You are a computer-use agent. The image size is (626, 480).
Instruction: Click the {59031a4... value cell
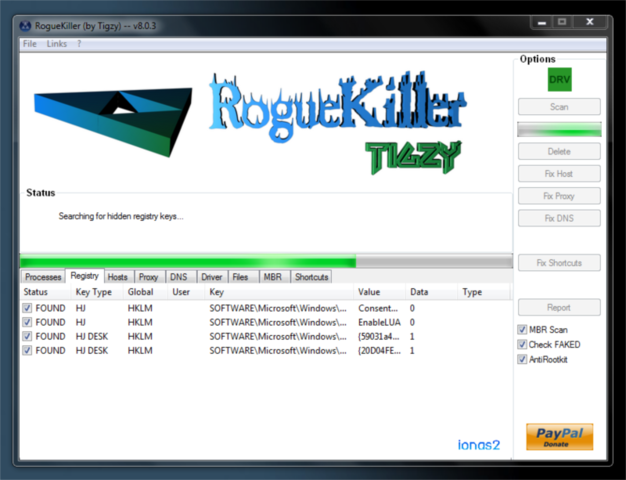(x=378, y=336)
